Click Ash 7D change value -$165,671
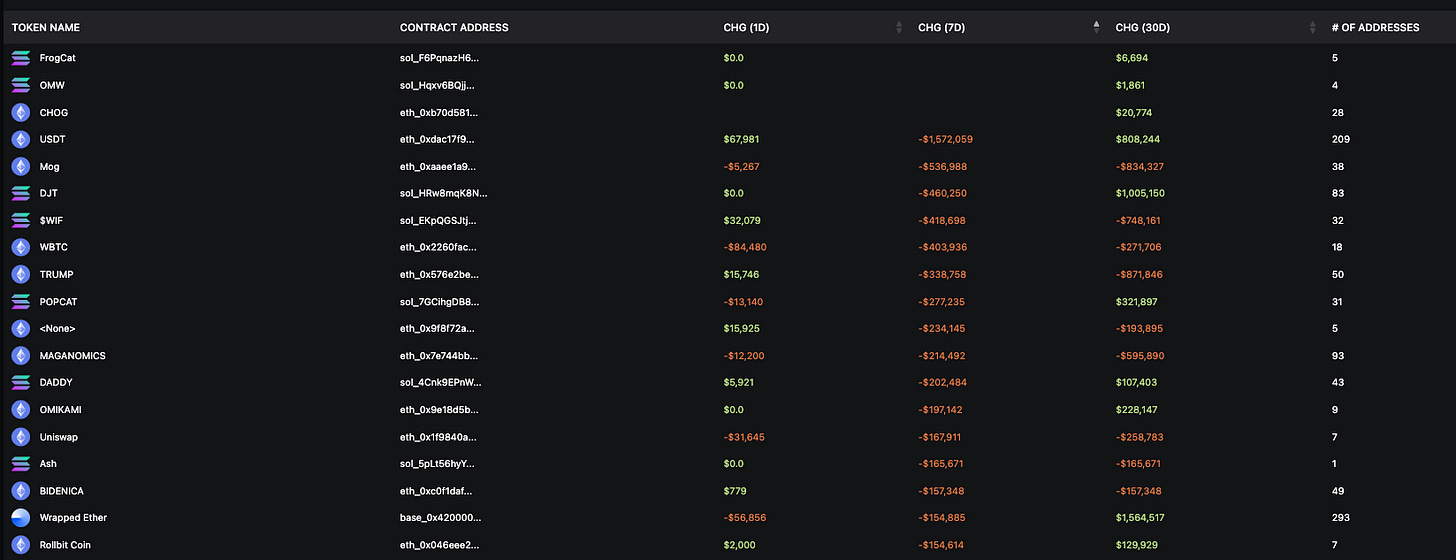The image size is (1456, 560). (941, 464)
